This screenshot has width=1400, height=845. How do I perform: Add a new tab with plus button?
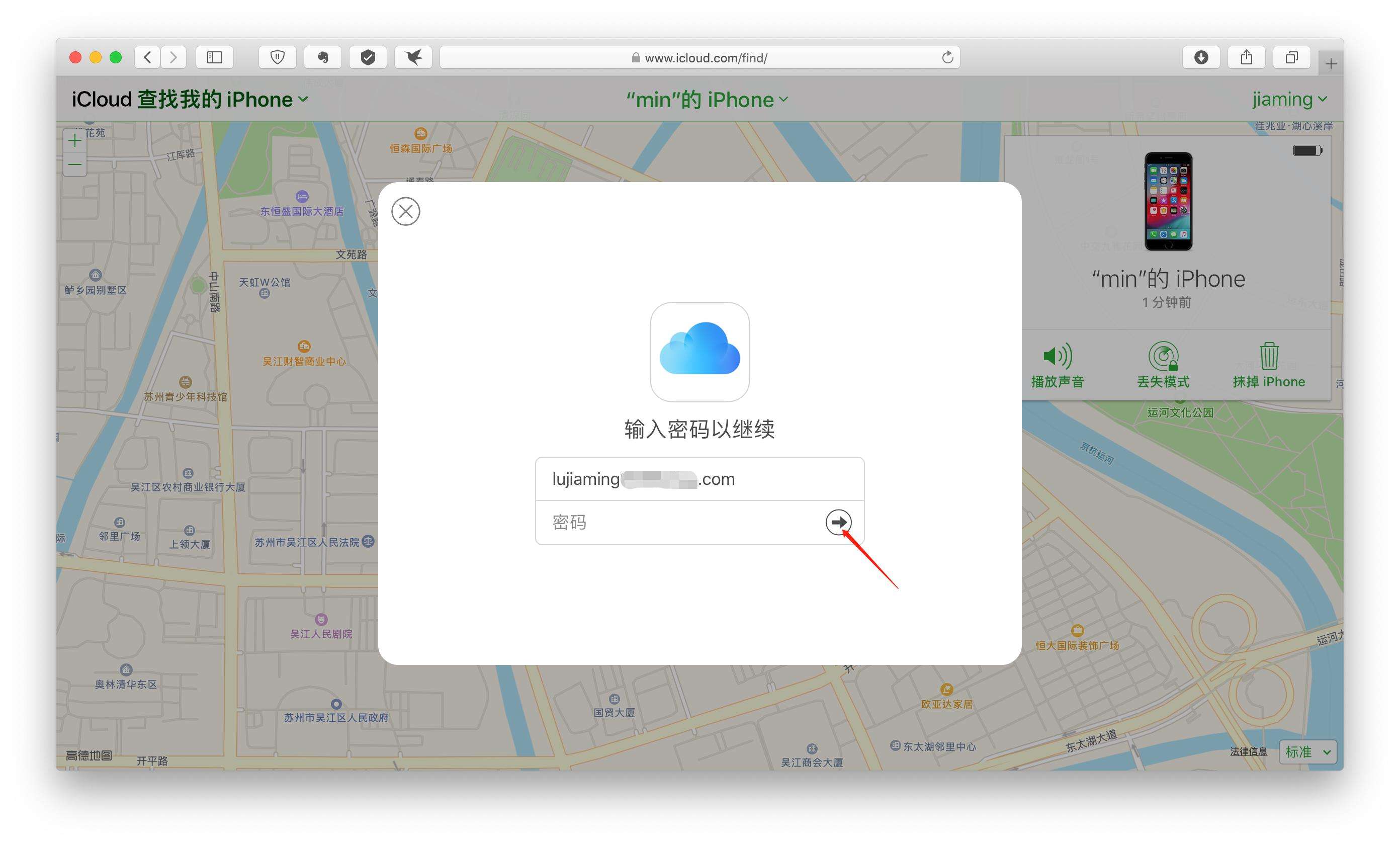(1331, 64)
